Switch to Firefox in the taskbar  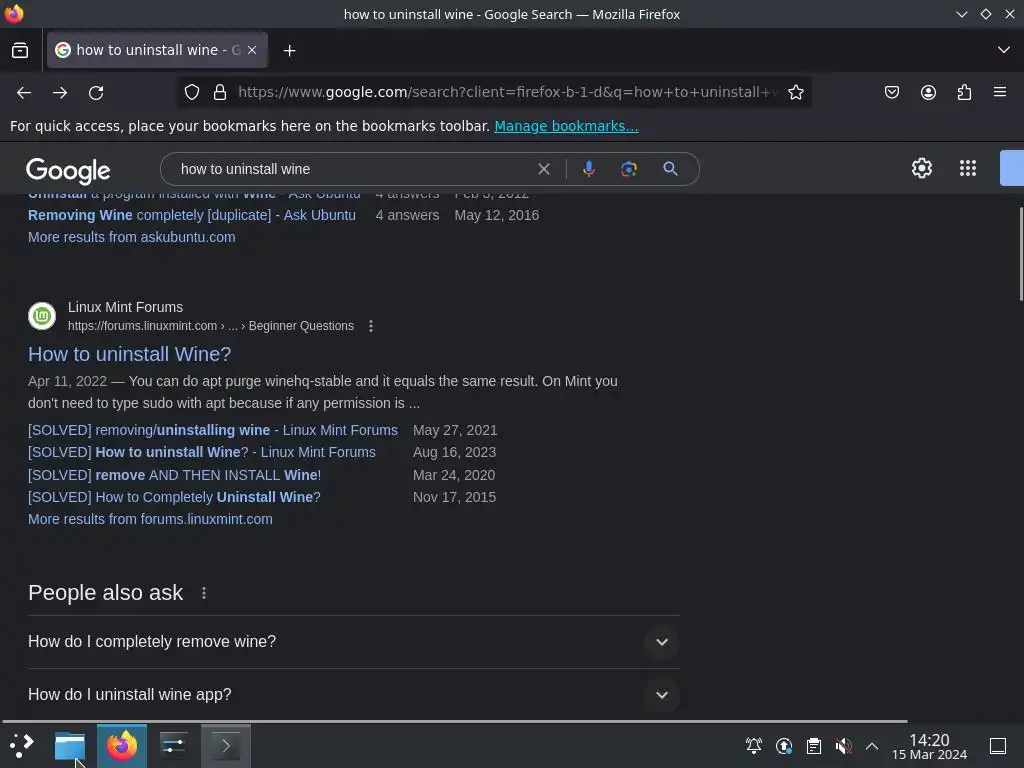[122, 745]
